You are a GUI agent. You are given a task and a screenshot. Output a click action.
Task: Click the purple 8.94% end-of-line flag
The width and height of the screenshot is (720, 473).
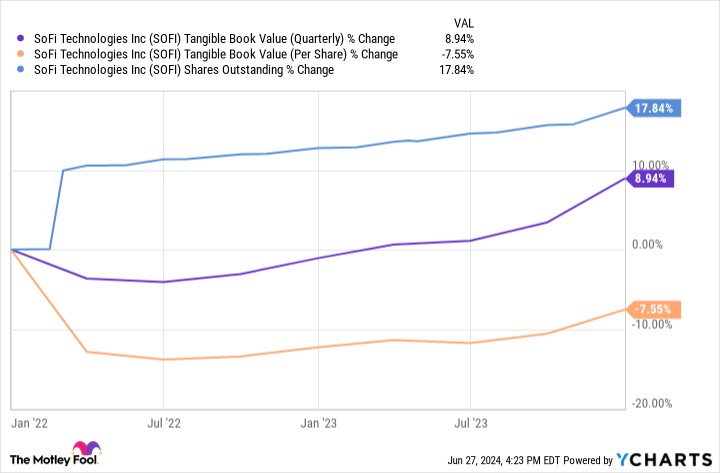651,179
